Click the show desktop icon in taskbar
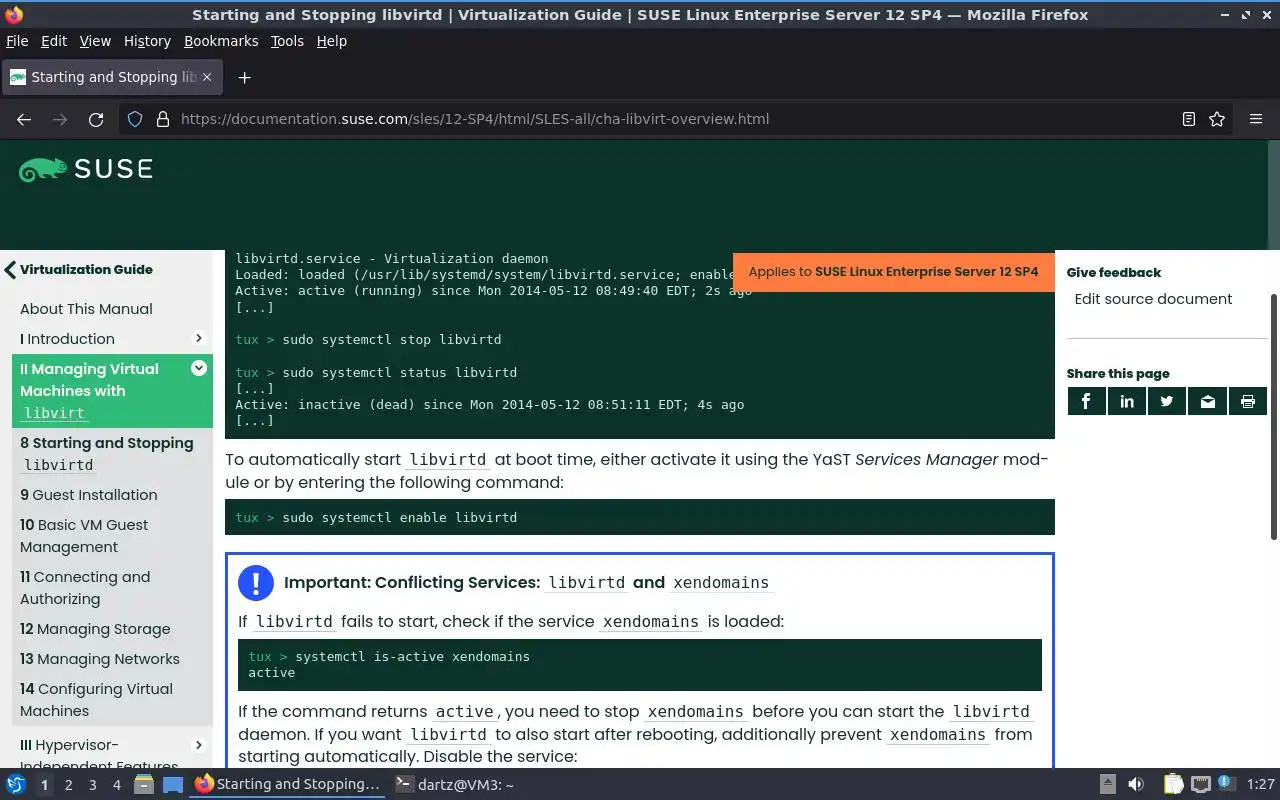This screenshot has width=1280, height=800. click(x=172, y=784)
